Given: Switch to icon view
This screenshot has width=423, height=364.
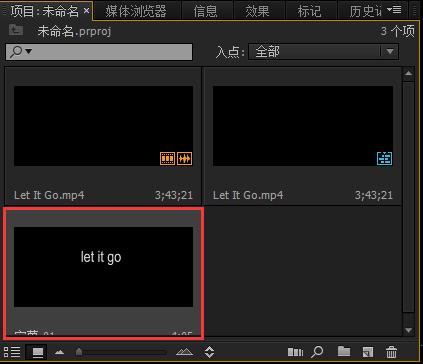Looking at the screenshot, I should tap(37, 352).
